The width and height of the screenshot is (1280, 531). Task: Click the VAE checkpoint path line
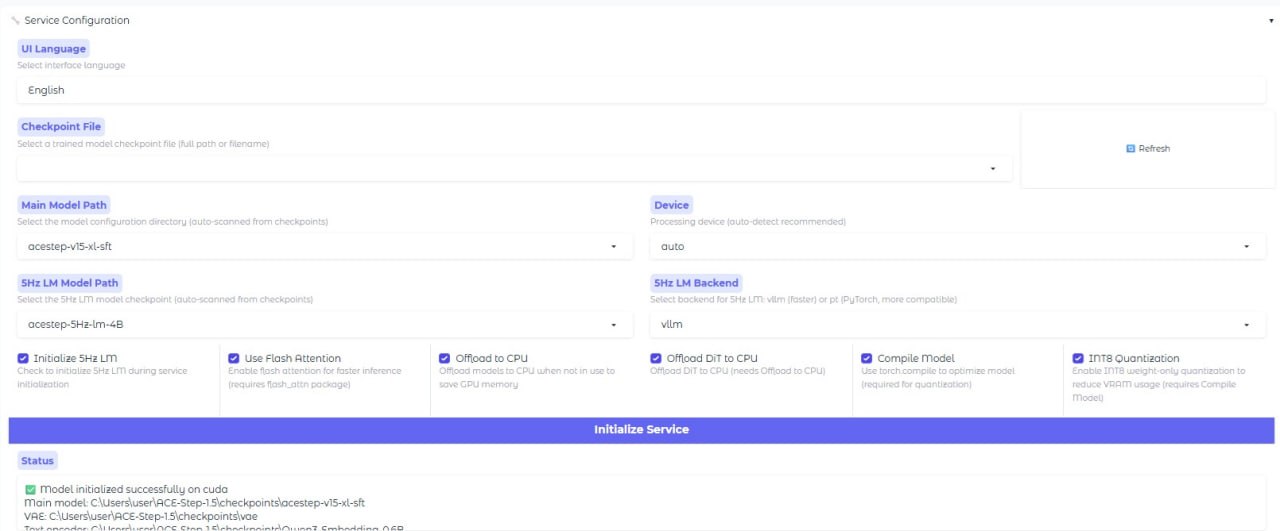141,516
